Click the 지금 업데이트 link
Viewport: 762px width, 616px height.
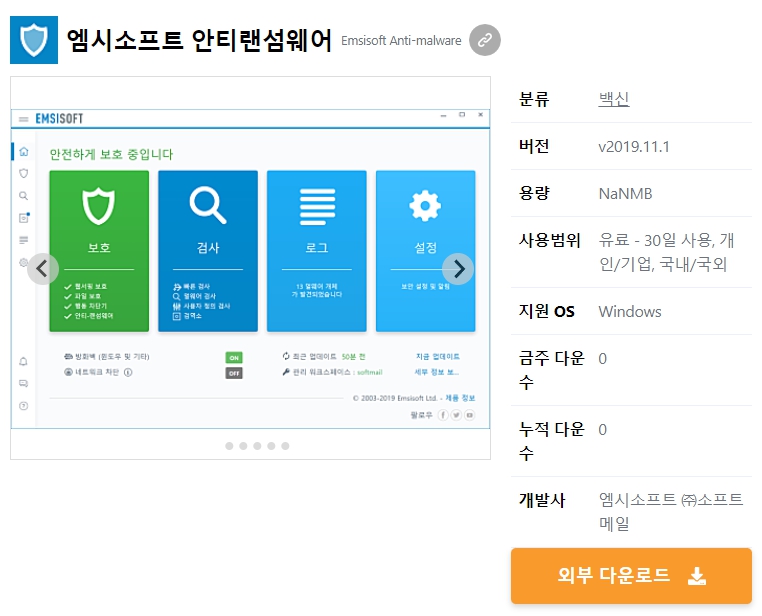pyautogui.click(x=437, y=357)
